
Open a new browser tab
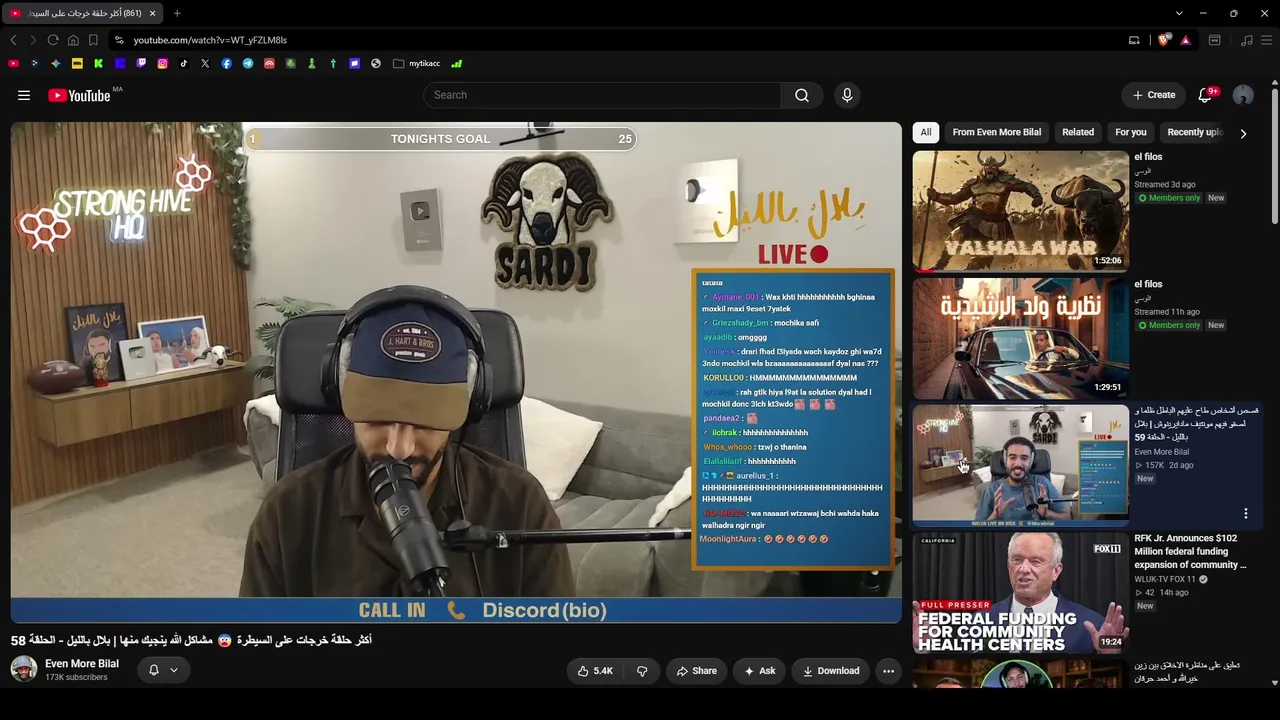coord(177,13)
